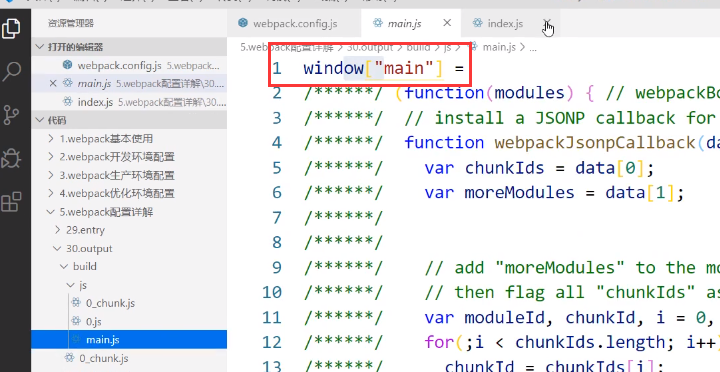Open the Search activity bar icon

(x=11, y=72)
